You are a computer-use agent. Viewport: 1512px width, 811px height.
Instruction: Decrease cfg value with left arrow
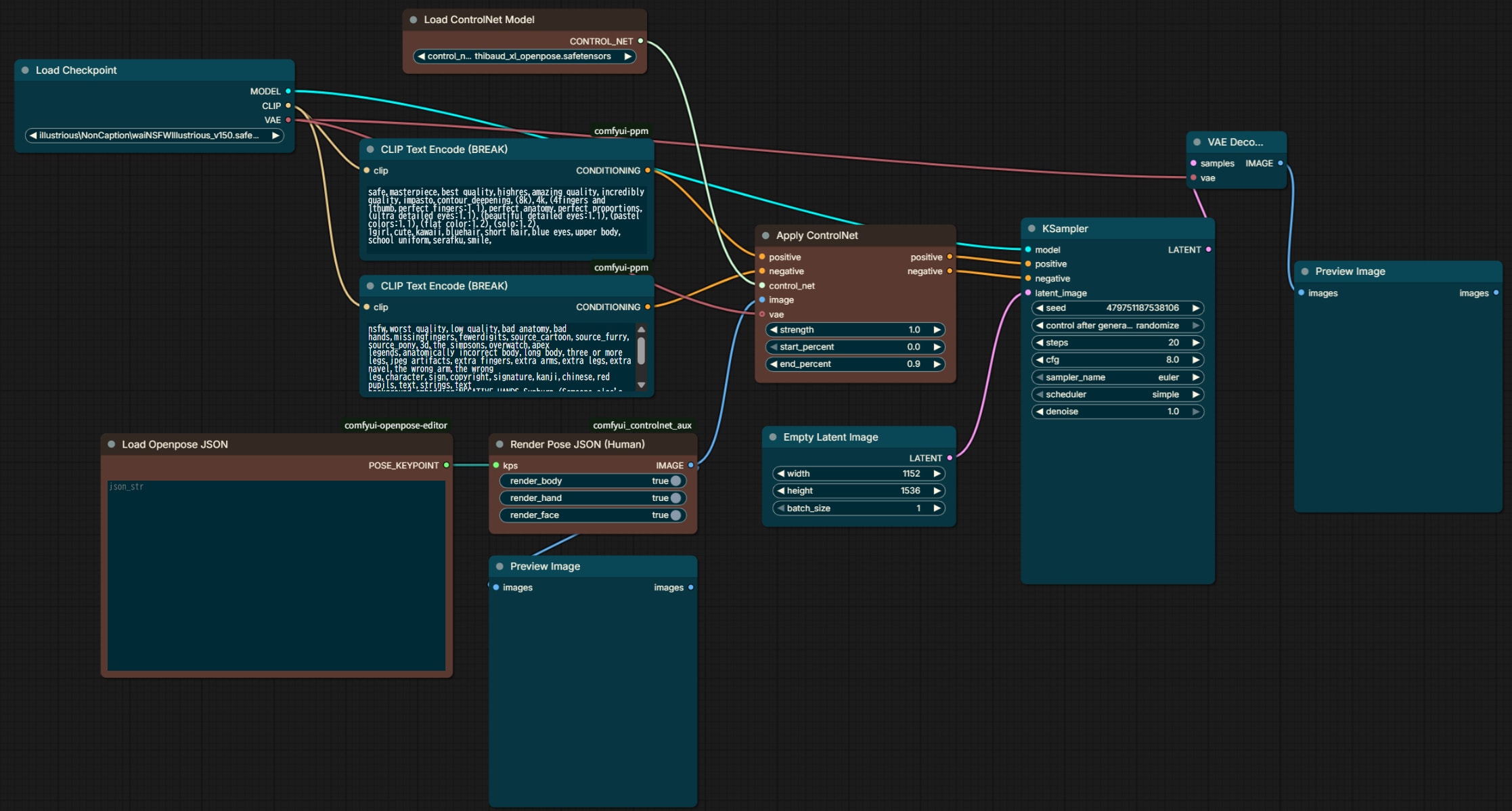click(x=1039, y=360)
